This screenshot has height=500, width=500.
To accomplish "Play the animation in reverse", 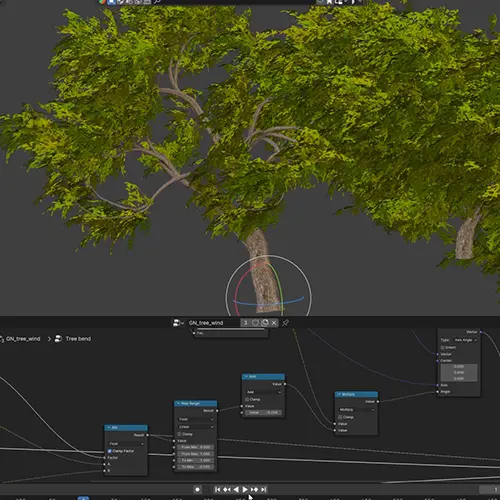I will point(236,489).
